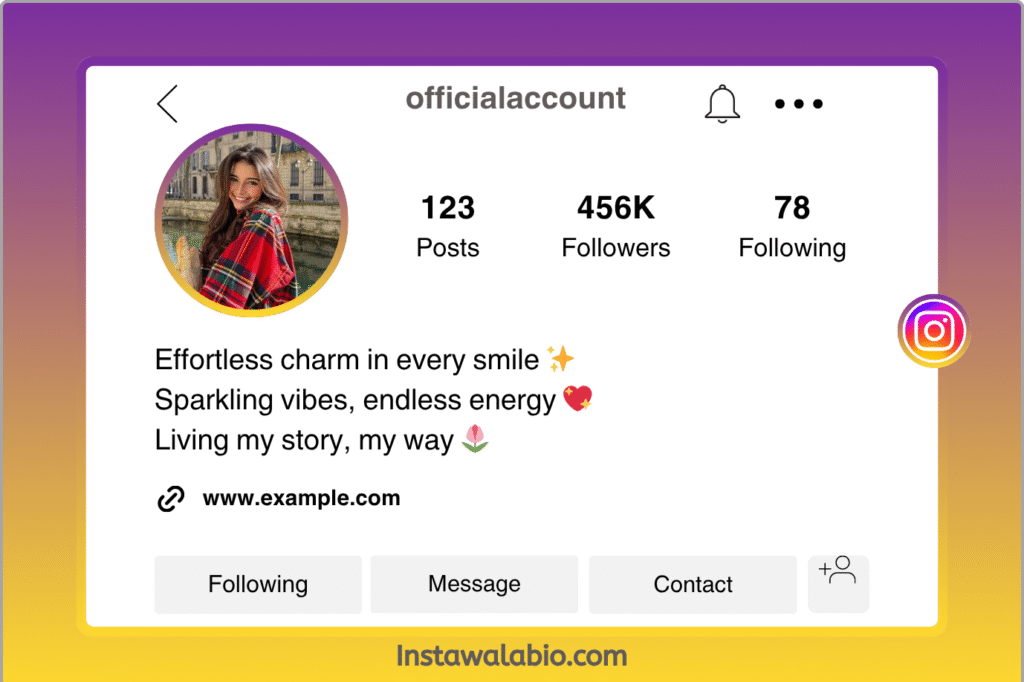
Task: Tap the notification bell icon
Action: click(722, 104)
